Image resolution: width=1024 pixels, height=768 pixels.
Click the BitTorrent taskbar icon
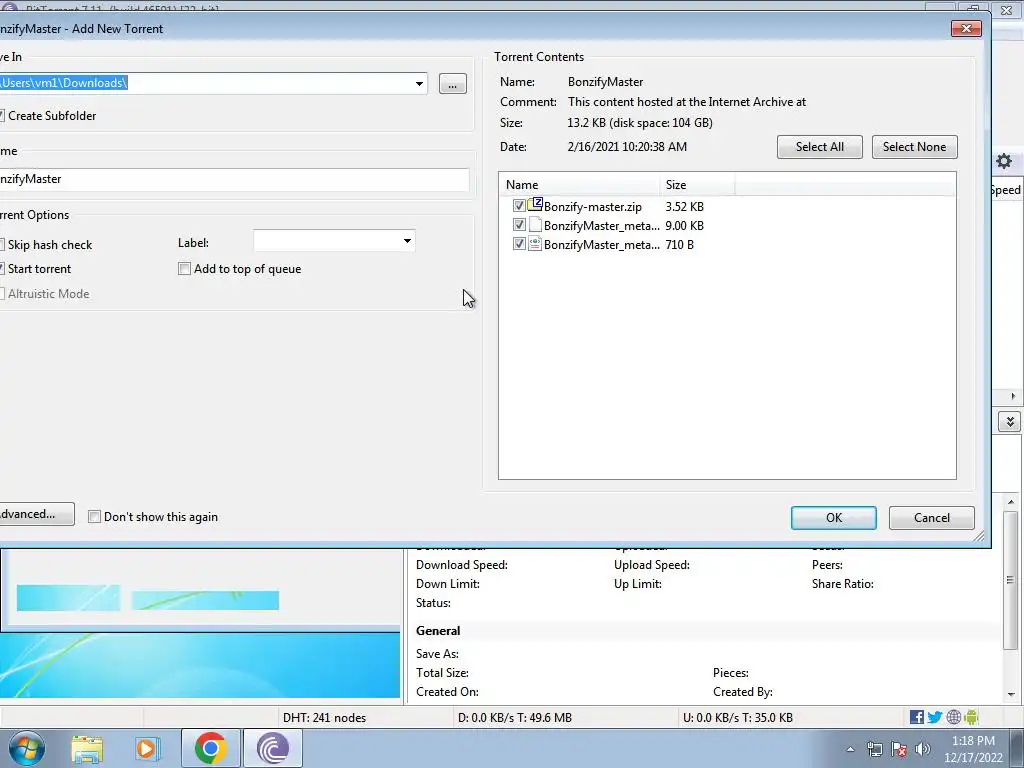point(273,748)
